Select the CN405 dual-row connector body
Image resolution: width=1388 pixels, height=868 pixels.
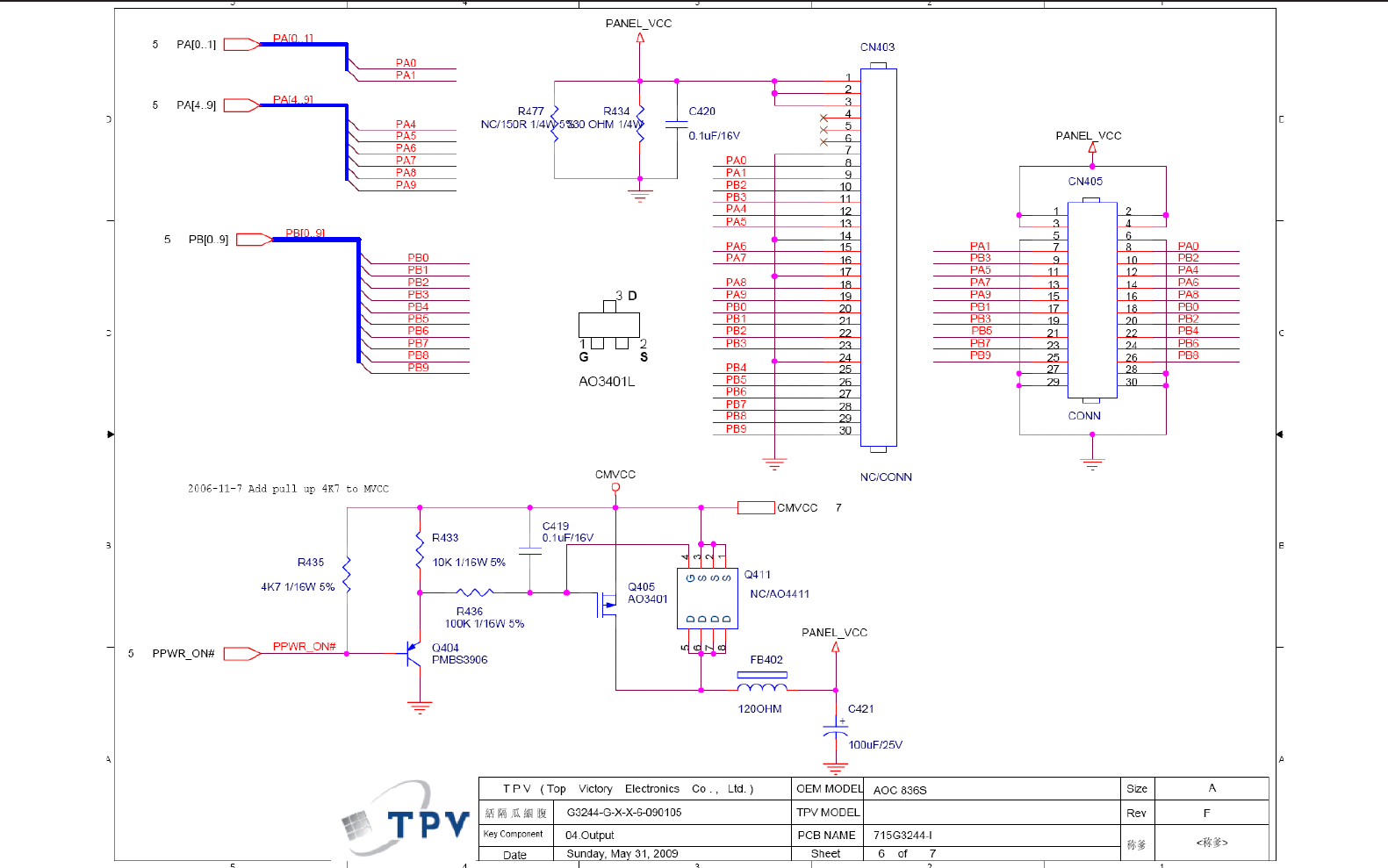[1092, 299]
